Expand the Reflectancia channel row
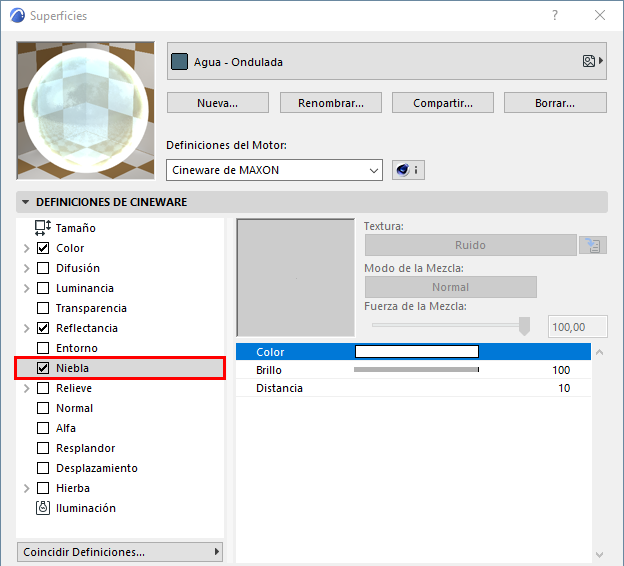Image resolution: width=624 pixels, height=566 pixels. click(27, 328)
